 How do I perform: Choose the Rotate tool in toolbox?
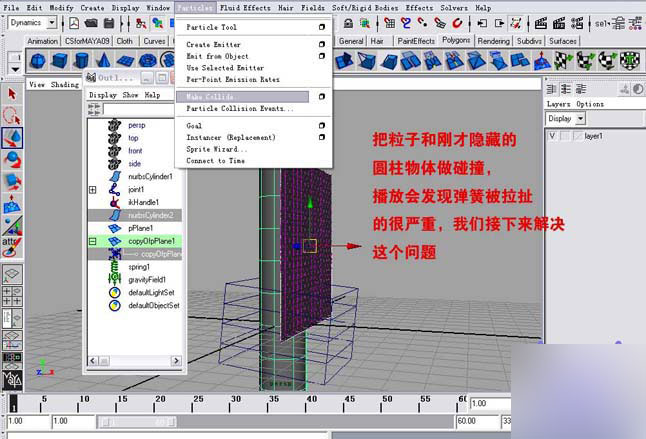12,159
